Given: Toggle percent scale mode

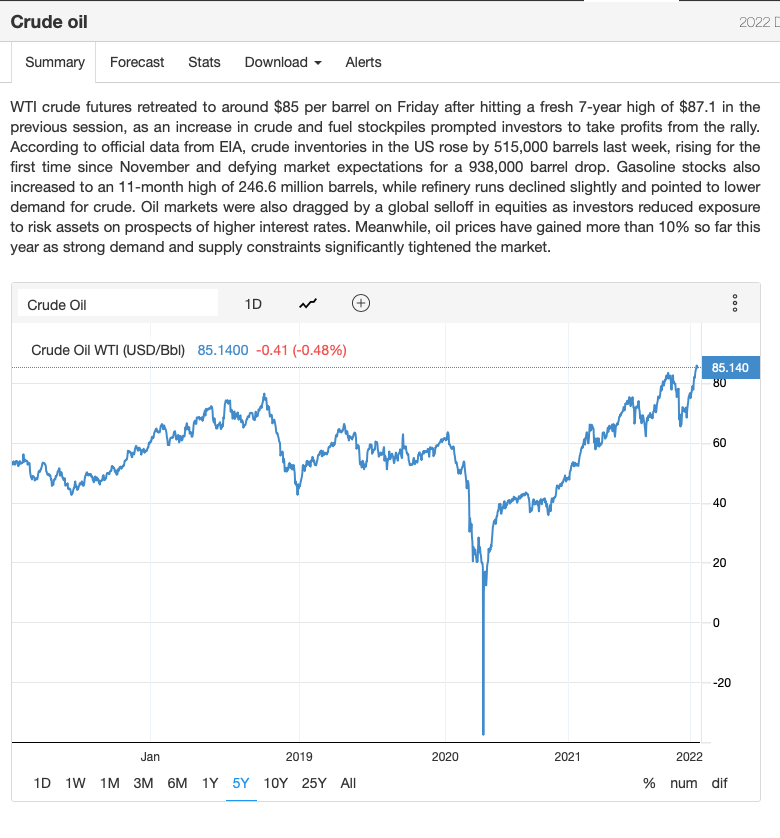Looking at the screenshot, I should click(649, 783).
